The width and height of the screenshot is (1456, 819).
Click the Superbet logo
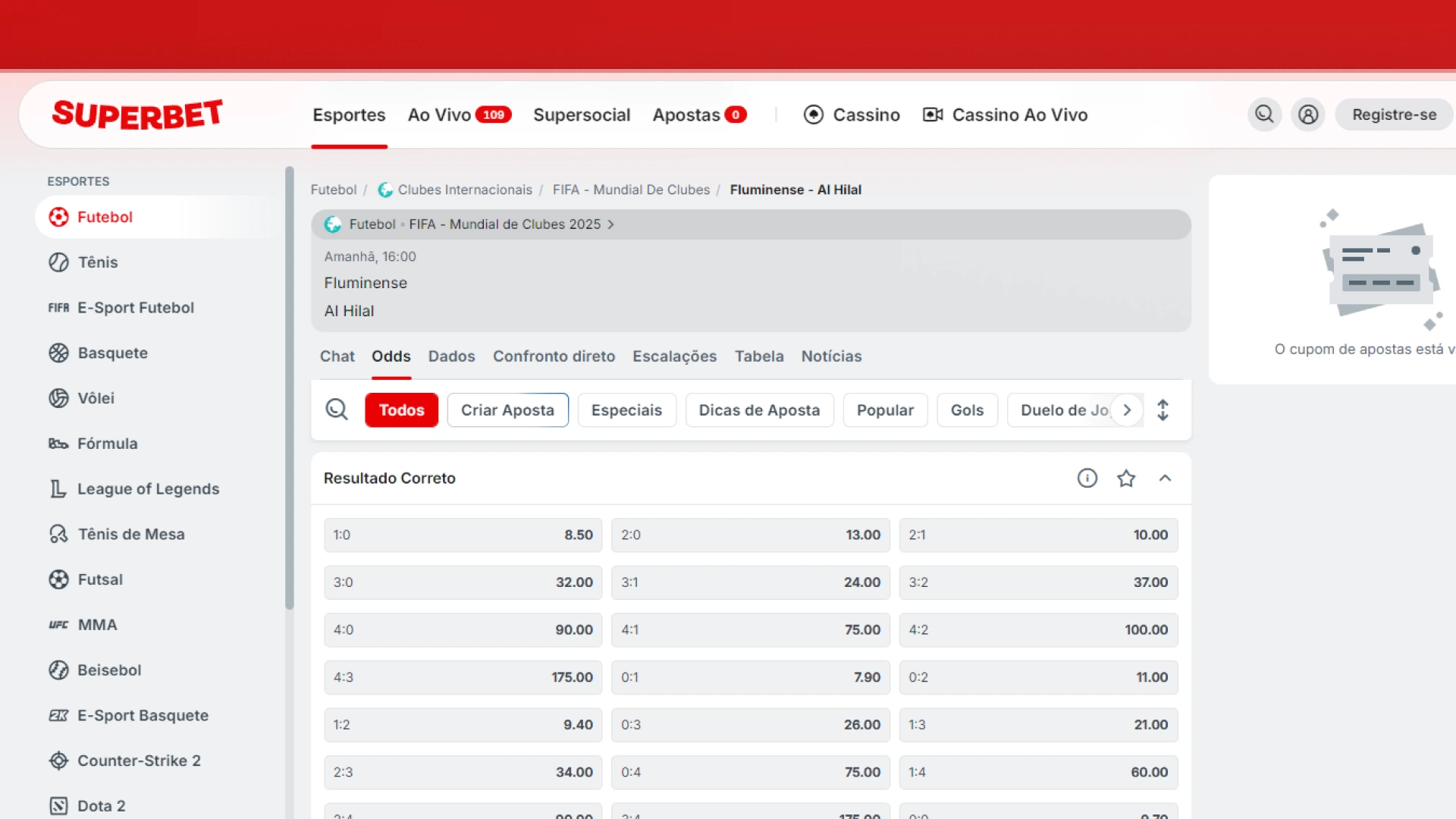[x=137, y=115]
